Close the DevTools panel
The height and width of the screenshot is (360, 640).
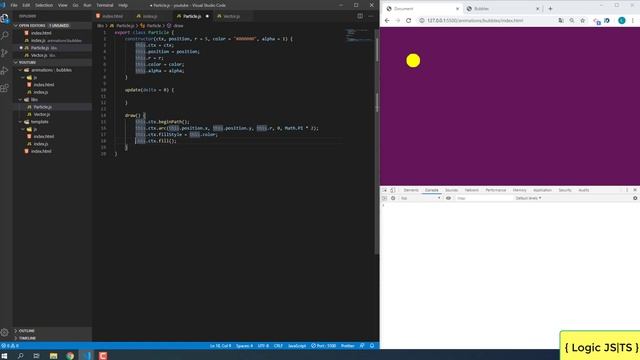point(635,190)
